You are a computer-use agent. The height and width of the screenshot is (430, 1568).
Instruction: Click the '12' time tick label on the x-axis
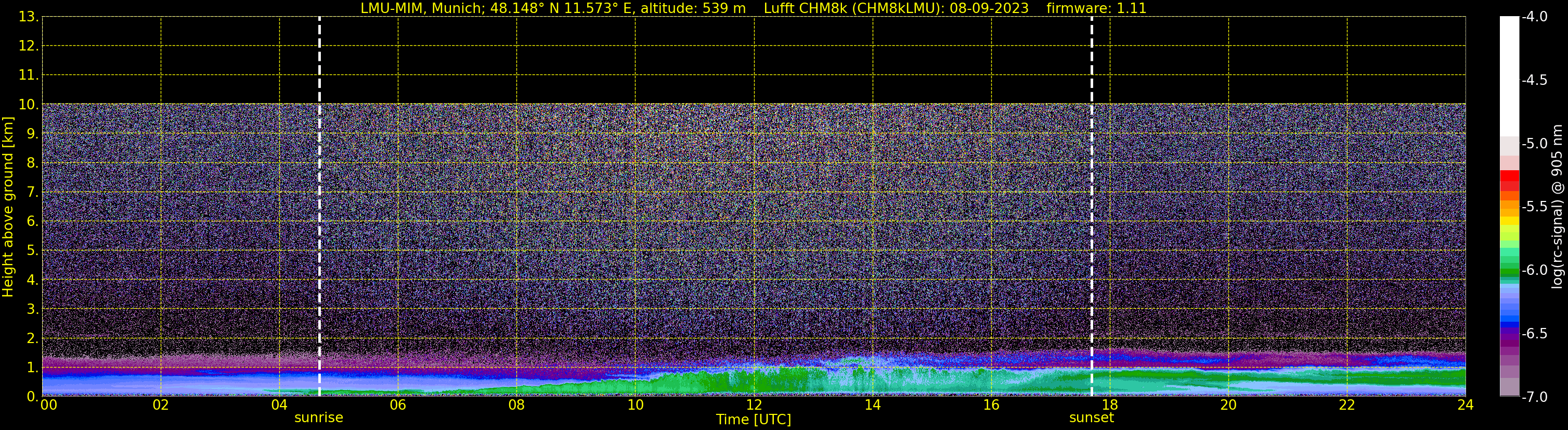tap(754, 405)
